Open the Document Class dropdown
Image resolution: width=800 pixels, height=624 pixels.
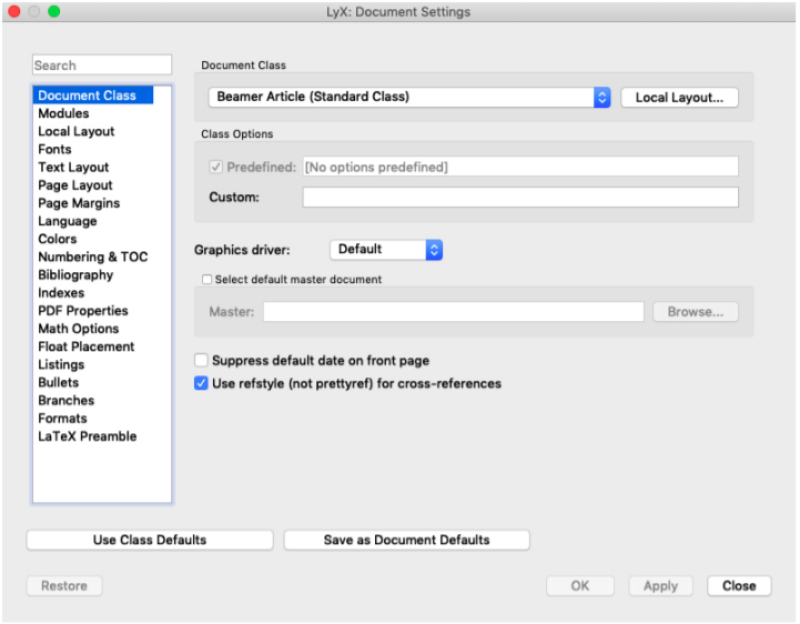[409, 97]
